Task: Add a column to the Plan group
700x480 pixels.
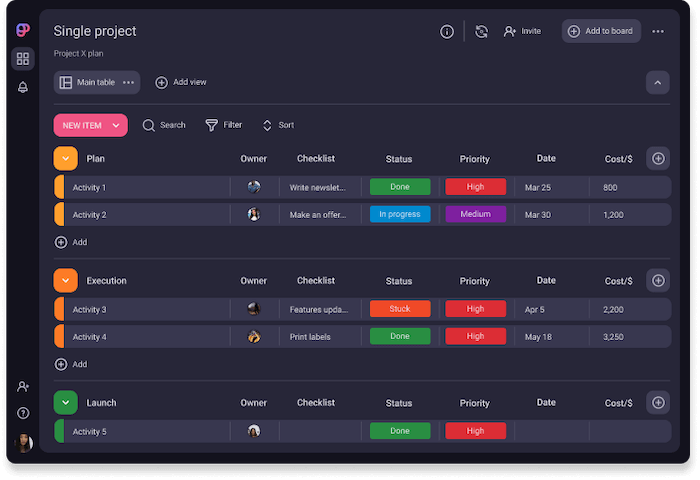Action: click(x=658, y=158)
